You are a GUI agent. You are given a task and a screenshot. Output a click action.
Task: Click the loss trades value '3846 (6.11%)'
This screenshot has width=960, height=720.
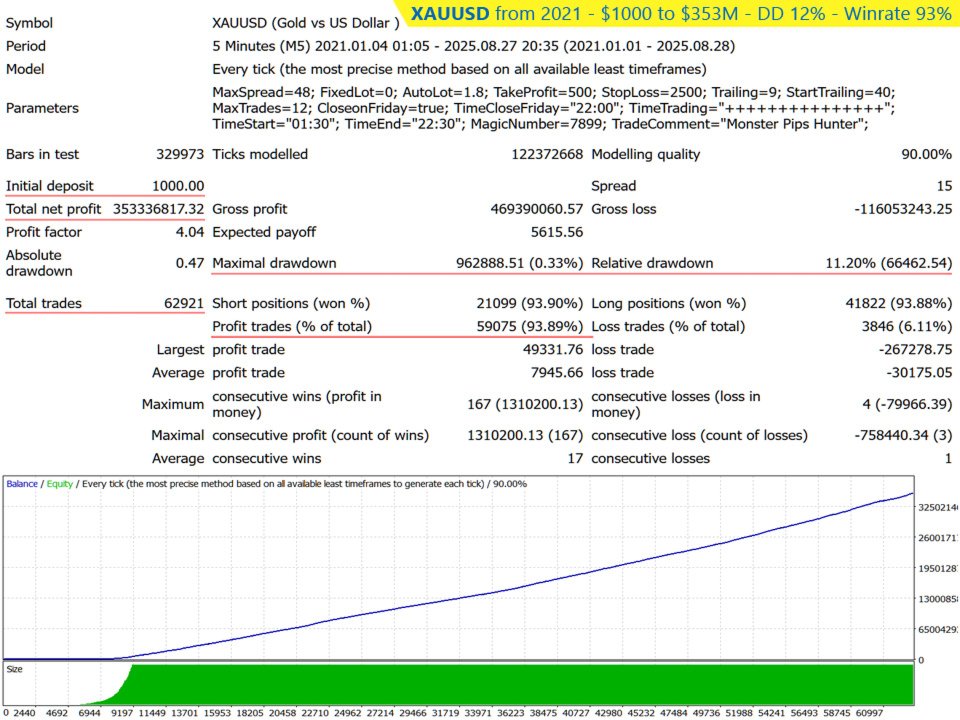click(x=907, y=327)
